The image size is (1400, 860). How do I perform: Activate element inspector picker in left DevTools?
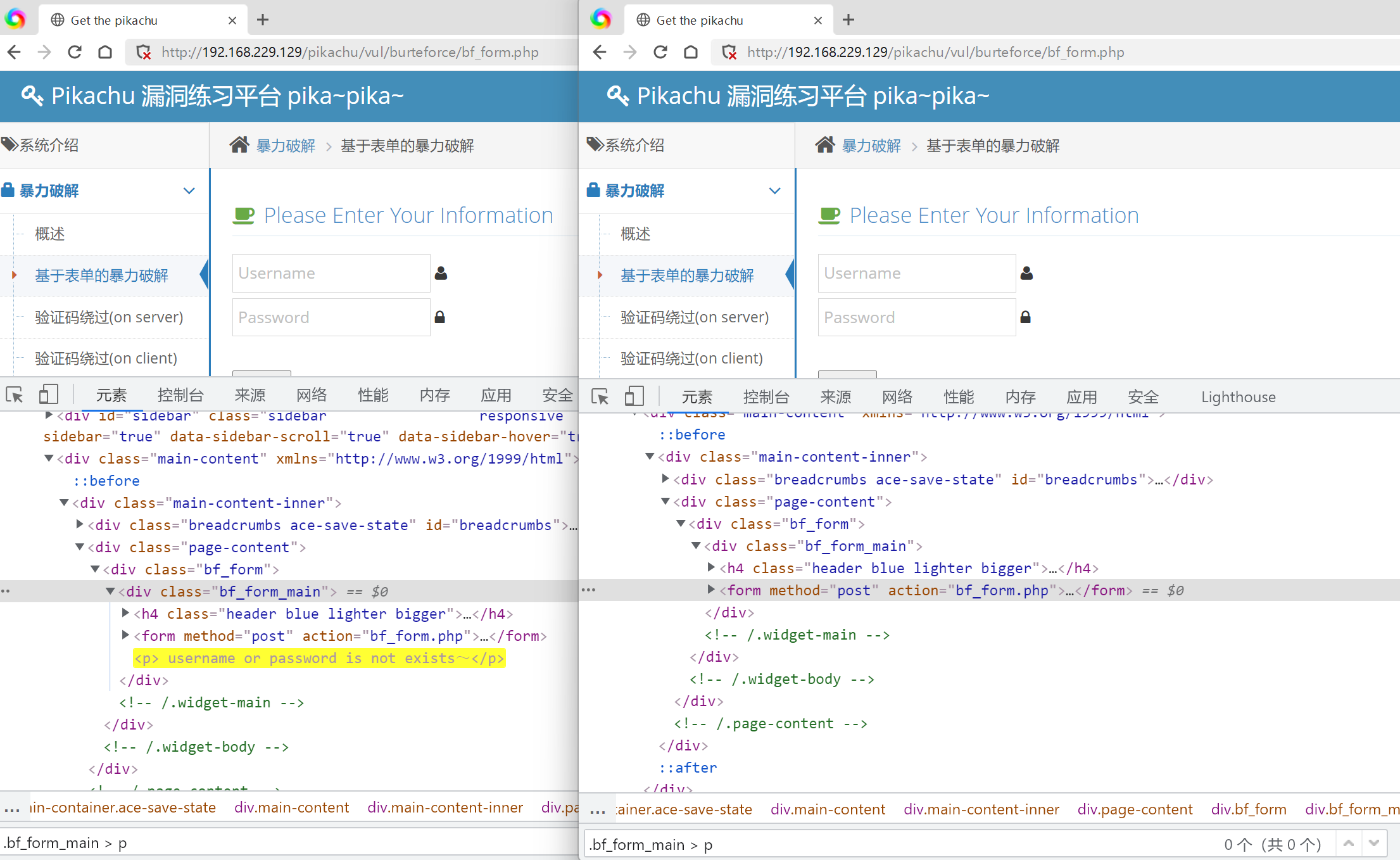(14, 395)
